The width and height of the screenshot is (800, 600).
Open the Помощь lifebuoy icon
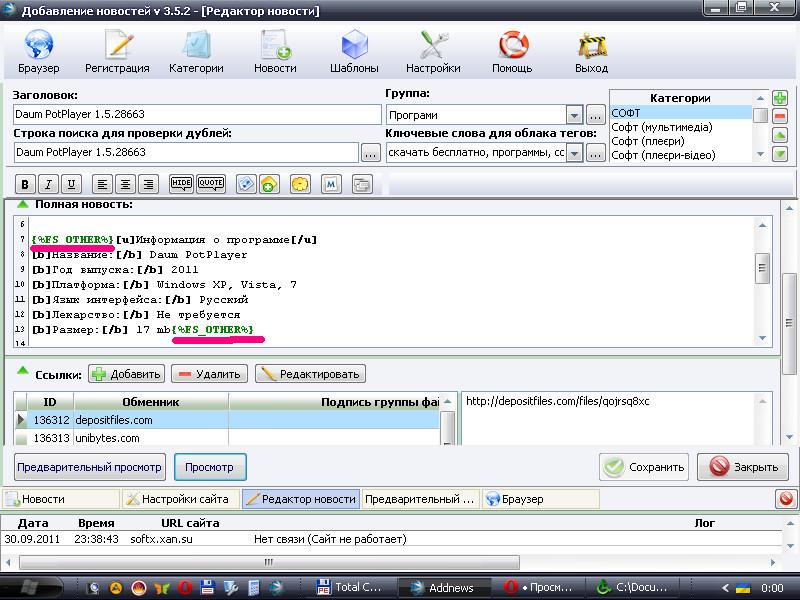click(512, 51)
